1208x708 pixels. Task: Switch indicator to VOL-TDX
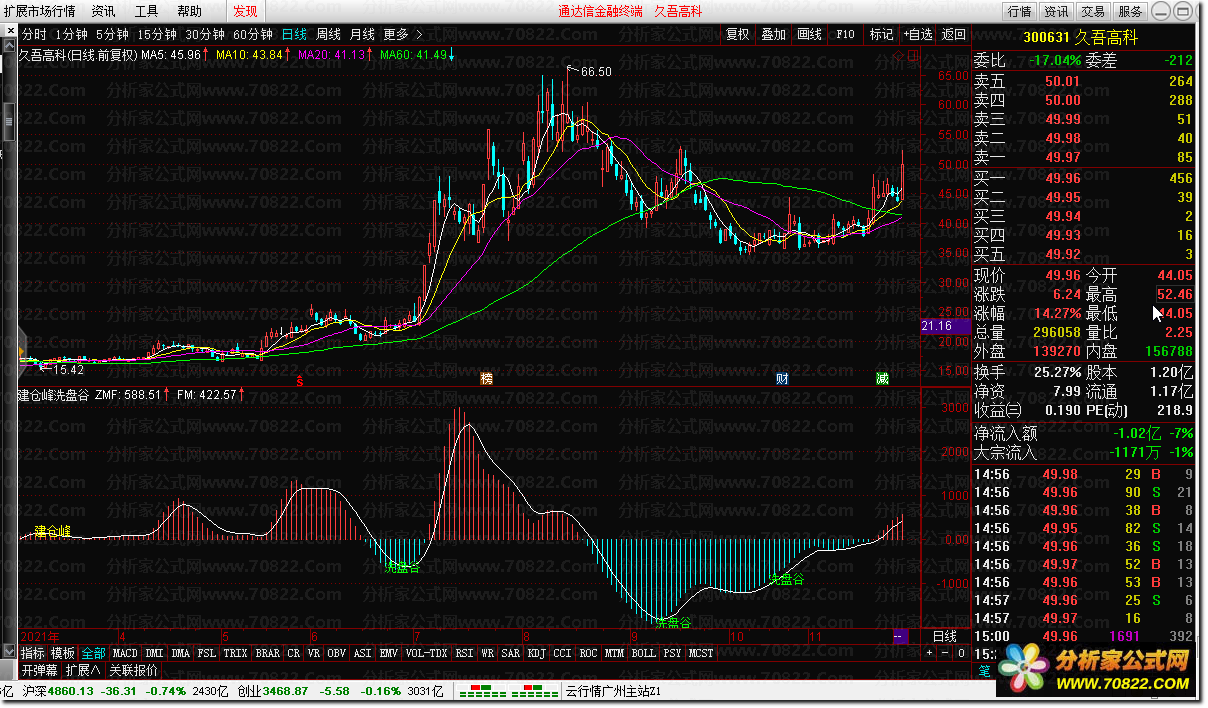(x=427, y=653)
